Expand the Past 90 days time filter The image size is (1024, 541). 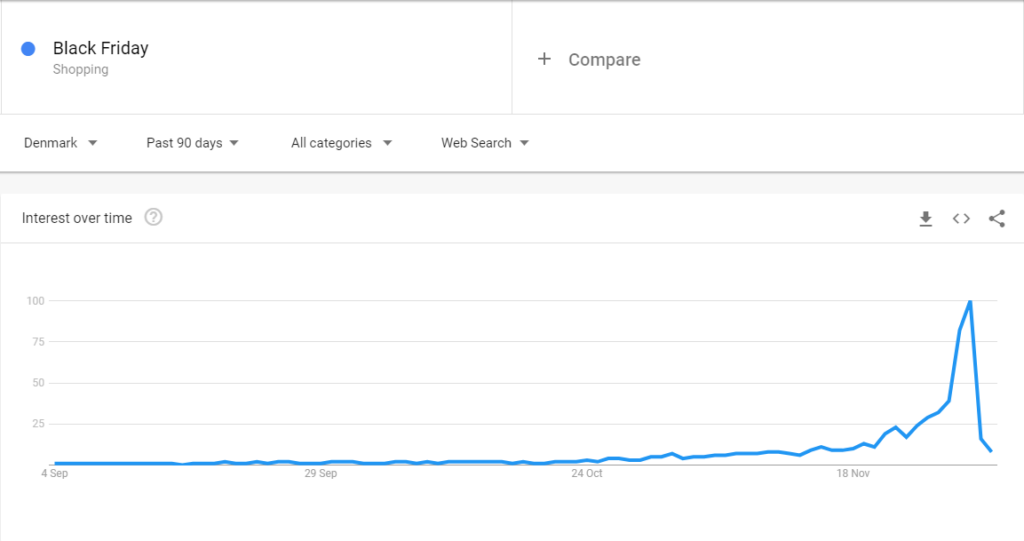193,143
